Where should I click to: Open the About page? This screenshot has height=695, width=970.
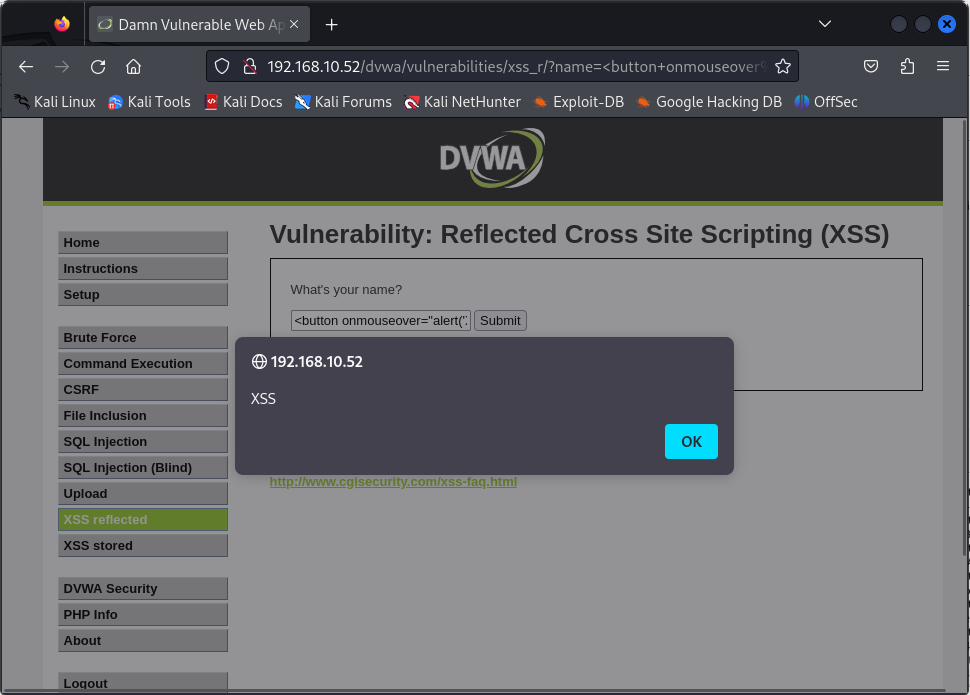tap(143, 641)
